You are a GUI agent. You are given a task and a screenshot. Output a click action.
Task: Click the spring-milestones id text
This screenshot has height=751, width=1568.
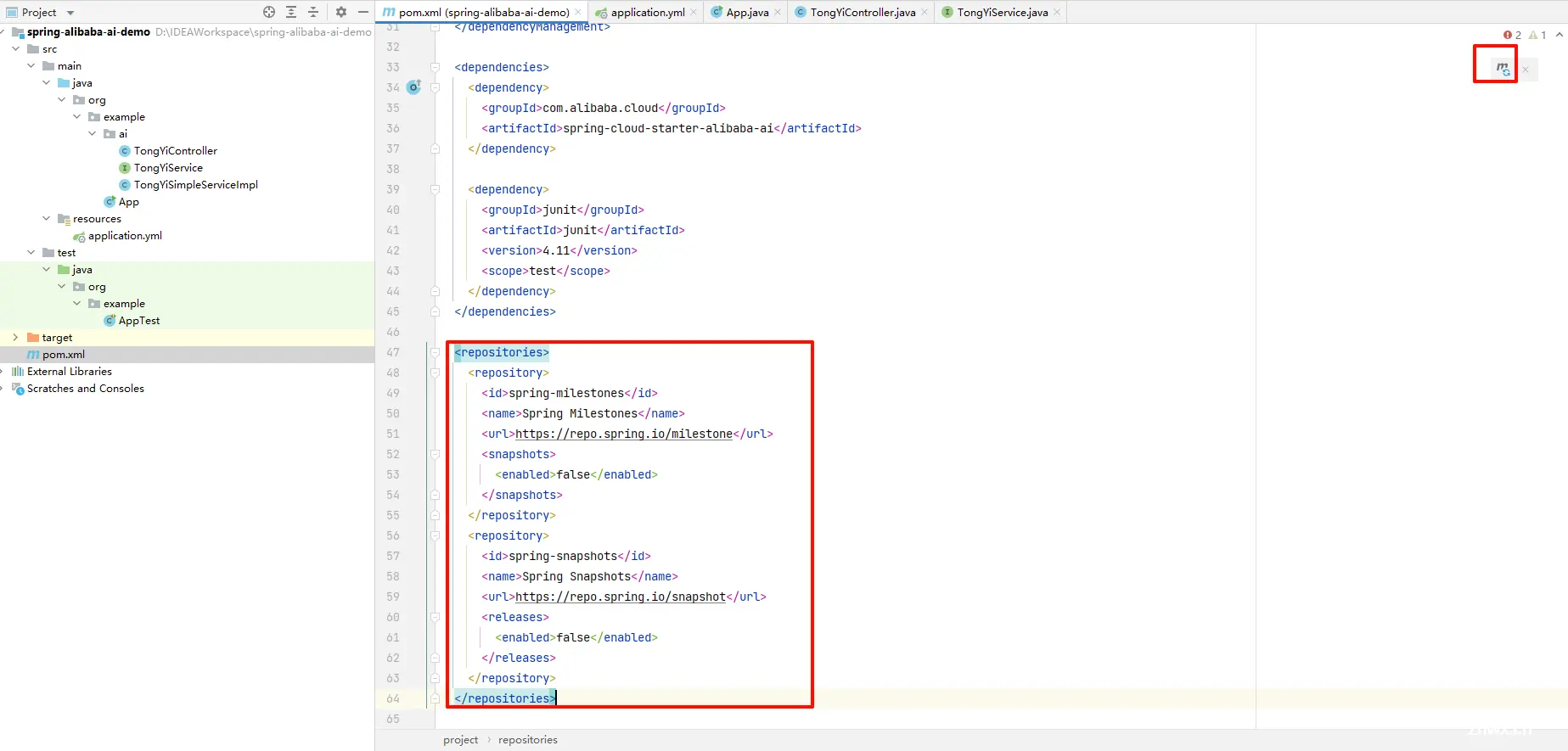click(x=566, y=393)
